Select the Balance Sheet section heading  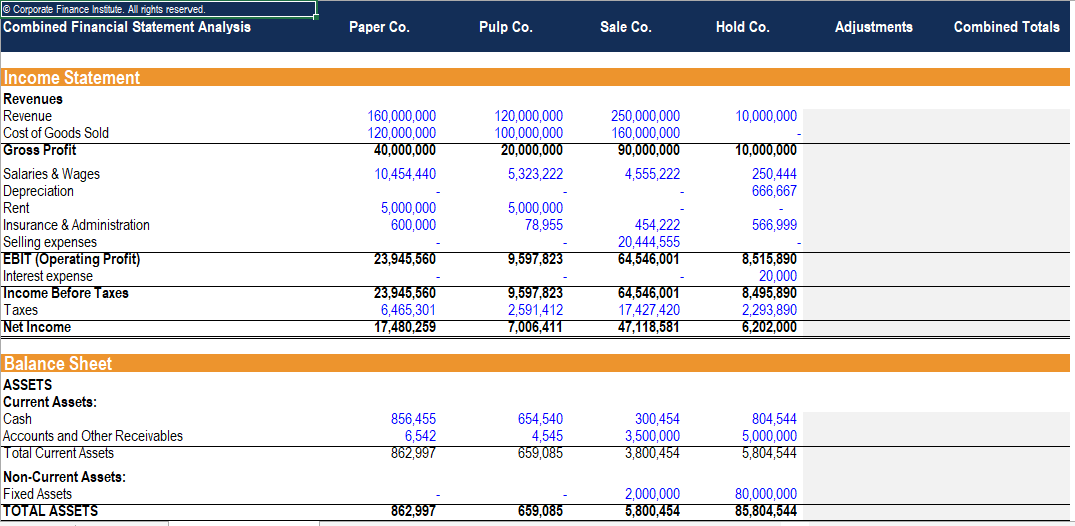pyautogui.click(x=58, y=363)
